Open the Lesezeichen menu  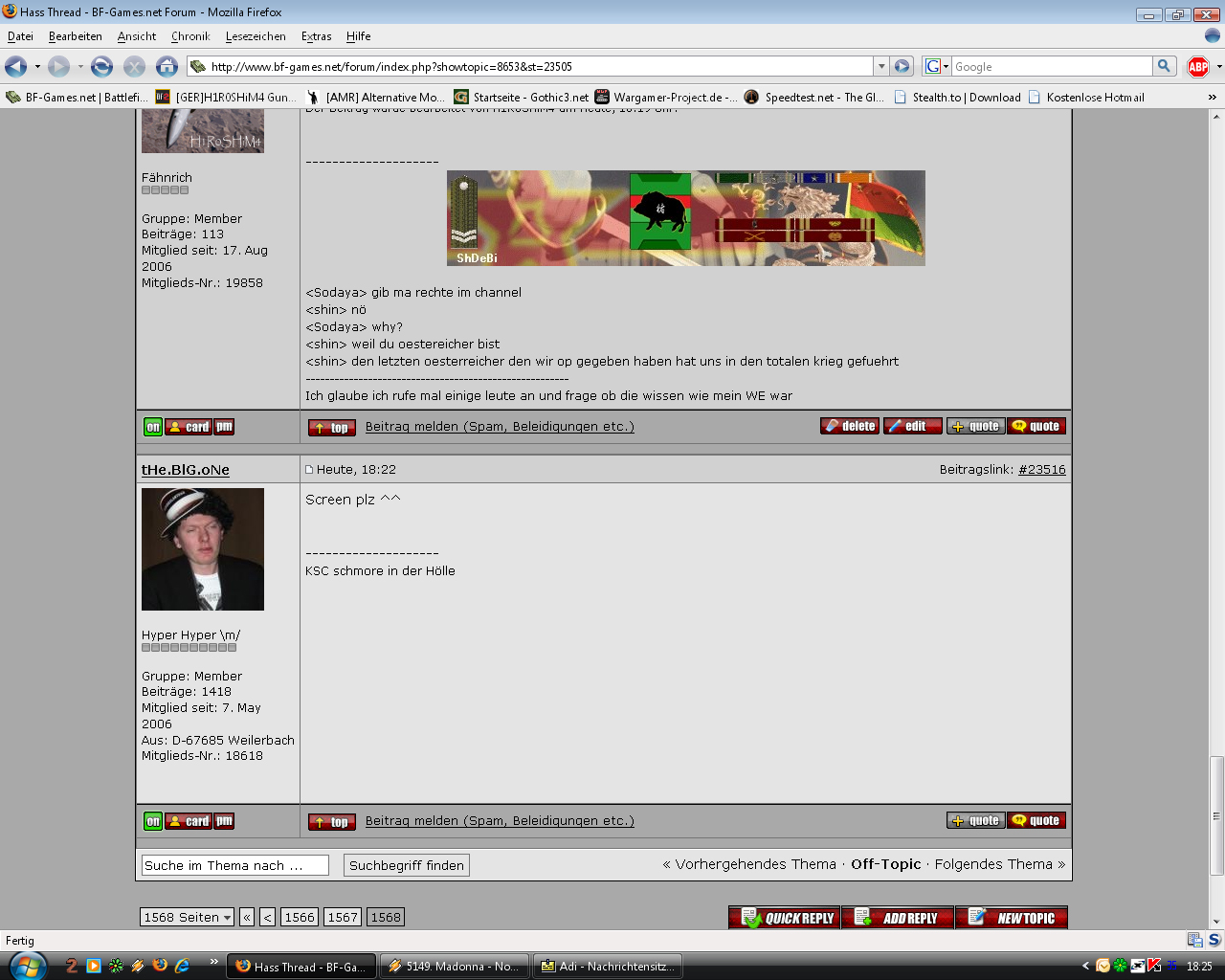point(256,36)
